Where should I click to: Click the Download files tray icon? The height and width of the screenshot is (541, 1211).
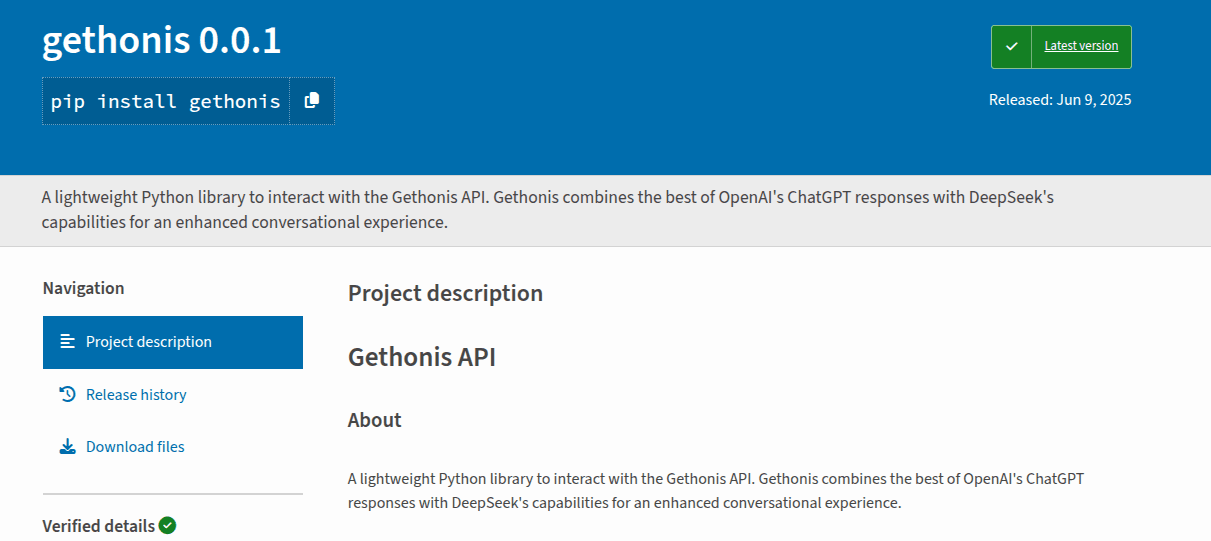(68, 447)
